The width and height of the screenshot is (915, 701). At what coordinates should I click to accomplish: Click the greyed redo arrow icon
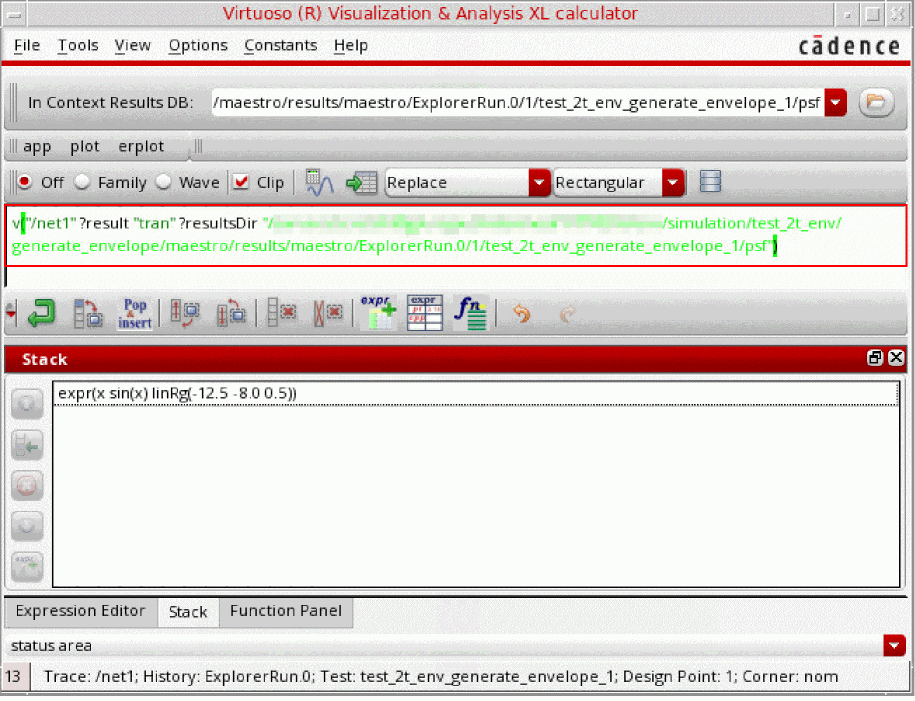click(x=567, y=314)
